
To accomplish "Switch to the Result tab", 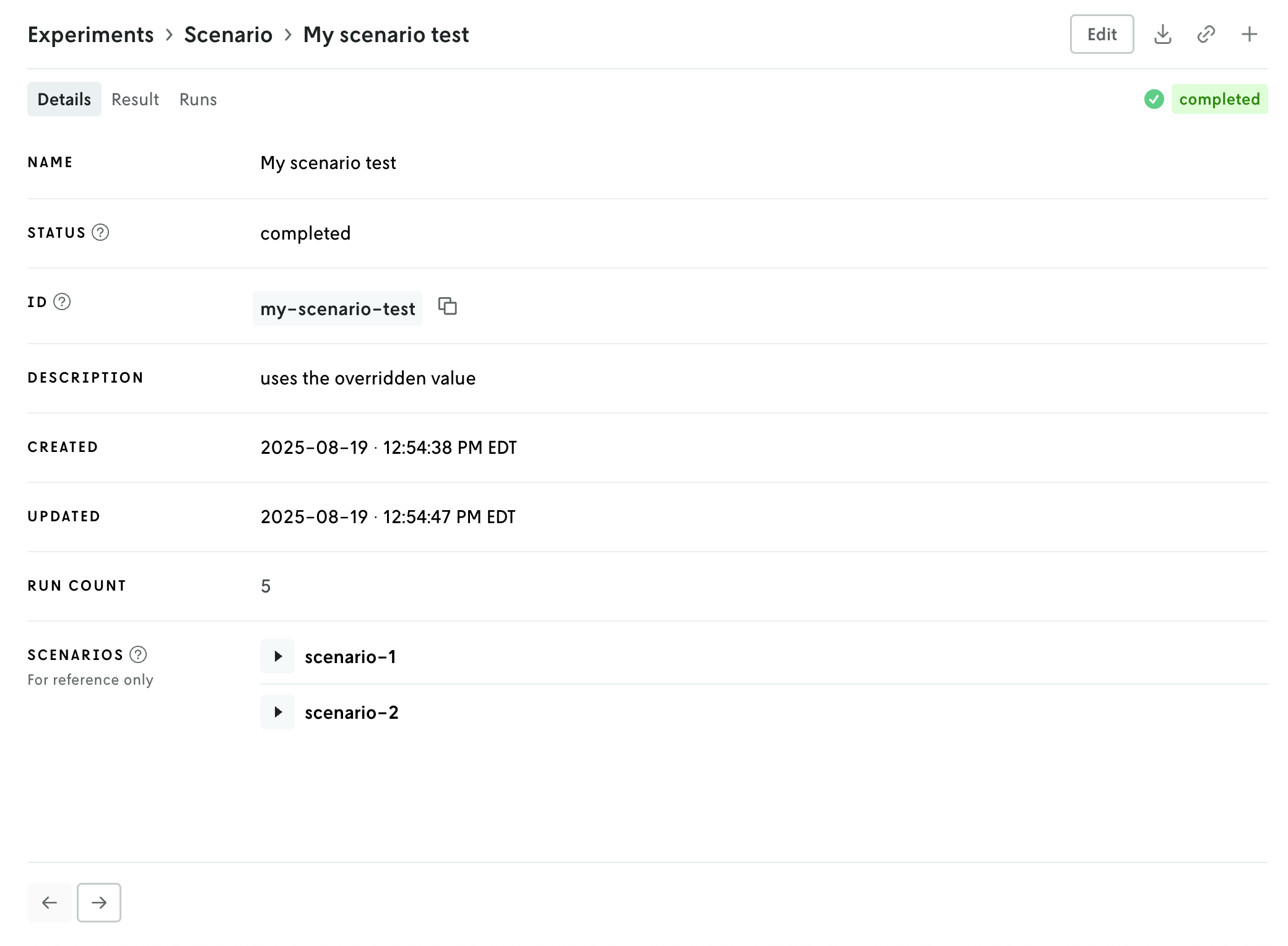I will (135, 100).
